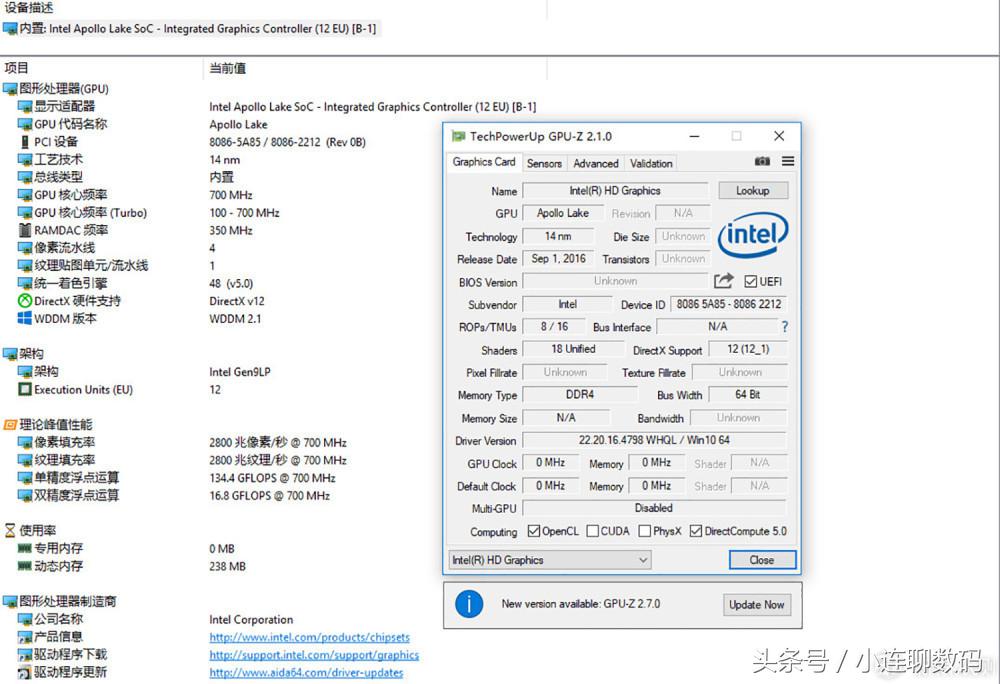Open the GPU-Z hamburger menu icon
This screenshot has height=684, width=1000.
point(788,161)
